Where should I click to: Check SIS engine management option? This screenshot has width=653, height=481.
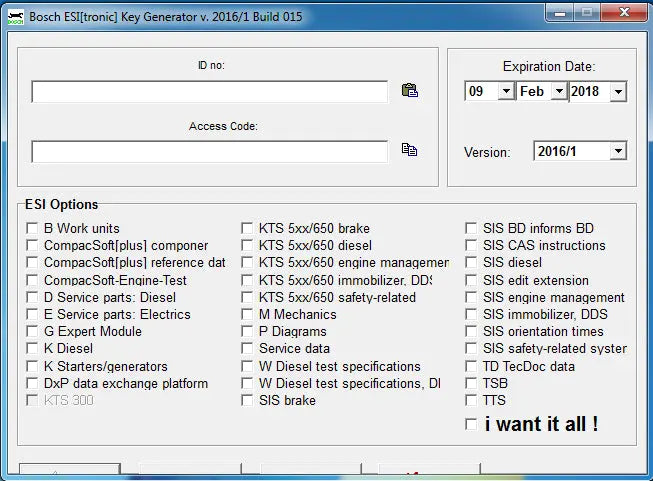click(x=471, y=297)
